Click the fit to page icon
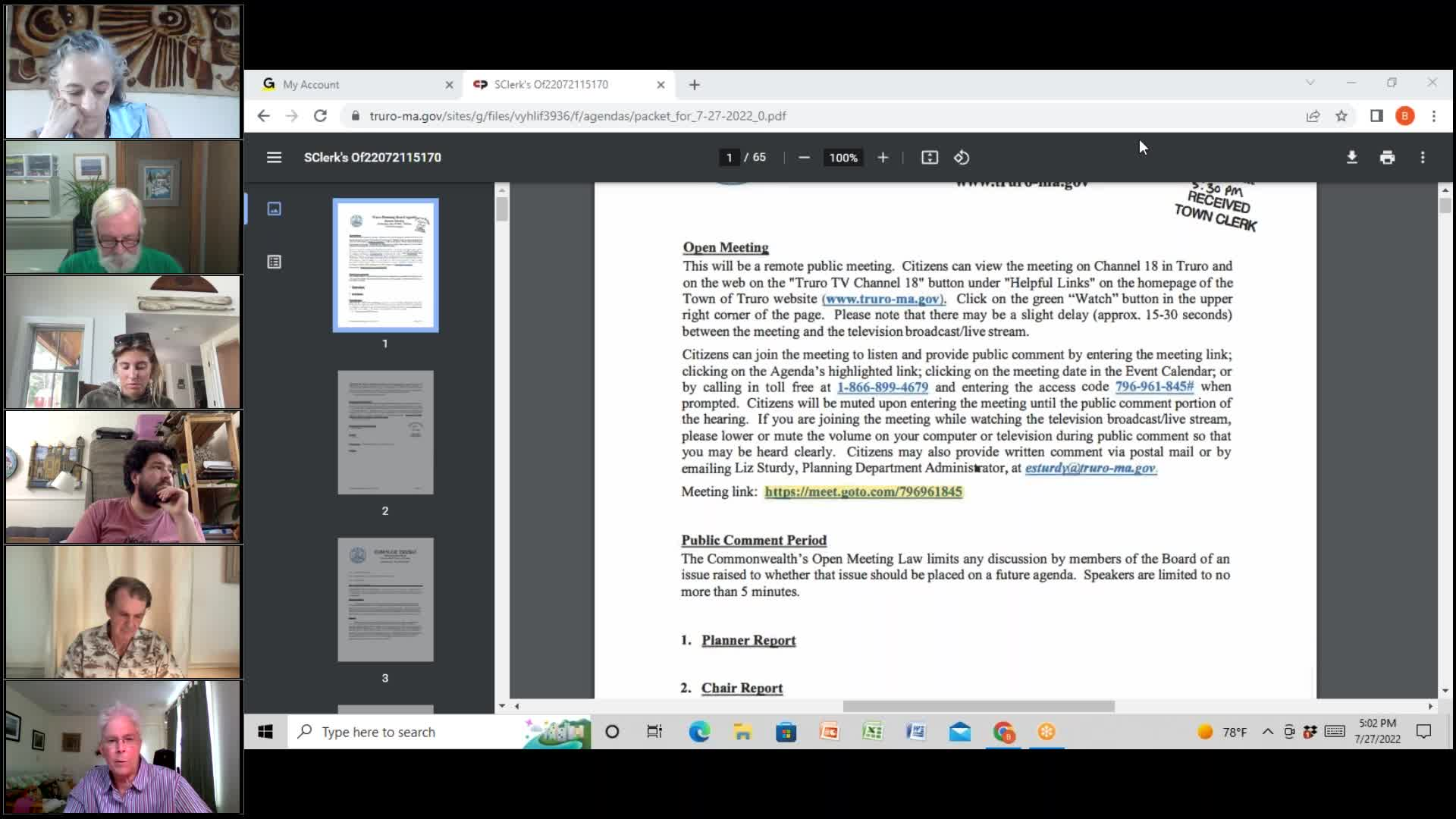The height and width of the screenshot is (819, 1456). 929,157
